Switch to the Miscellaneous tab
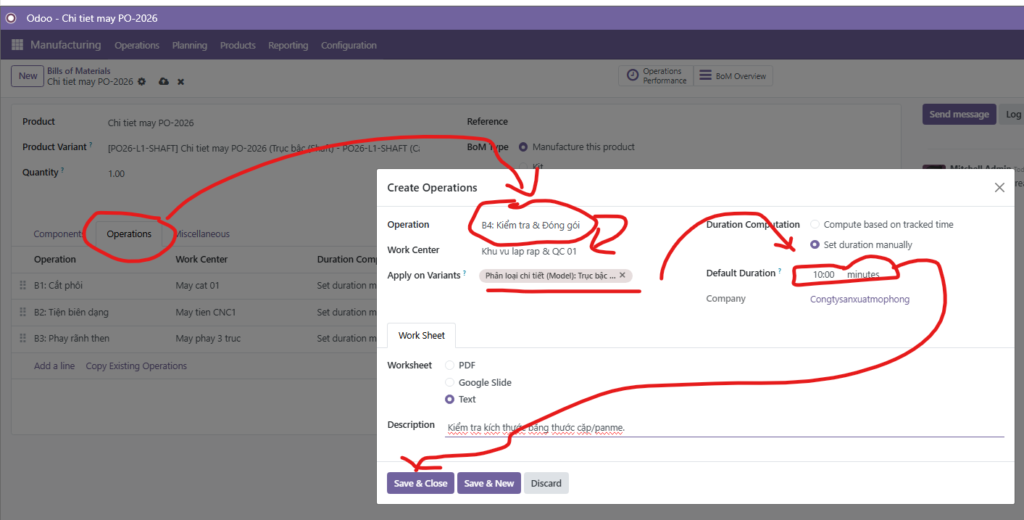Viewport: 1024px width, 520px height. click(x=203, y=234)
